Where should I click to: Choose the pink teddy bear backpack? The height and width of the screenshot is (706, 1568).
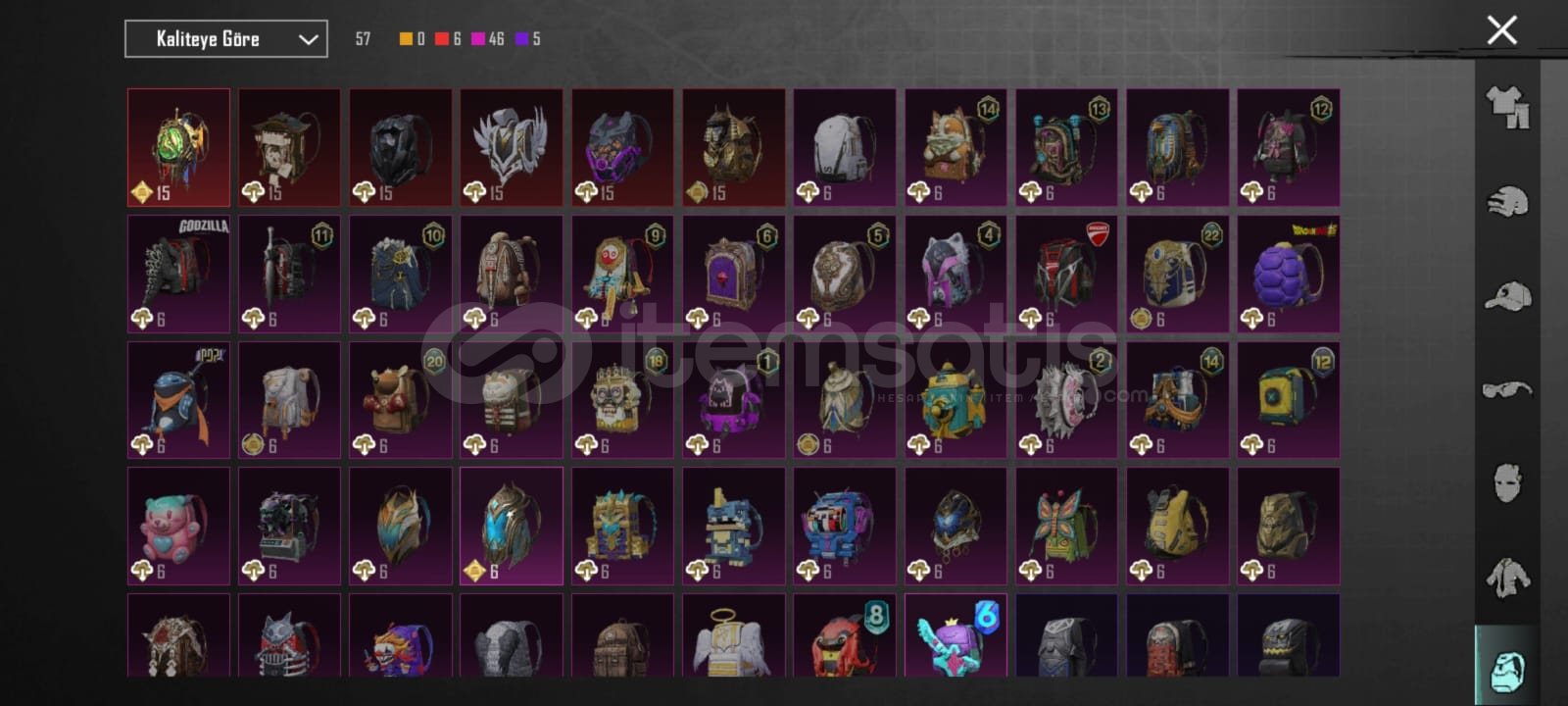pos(178,526)
